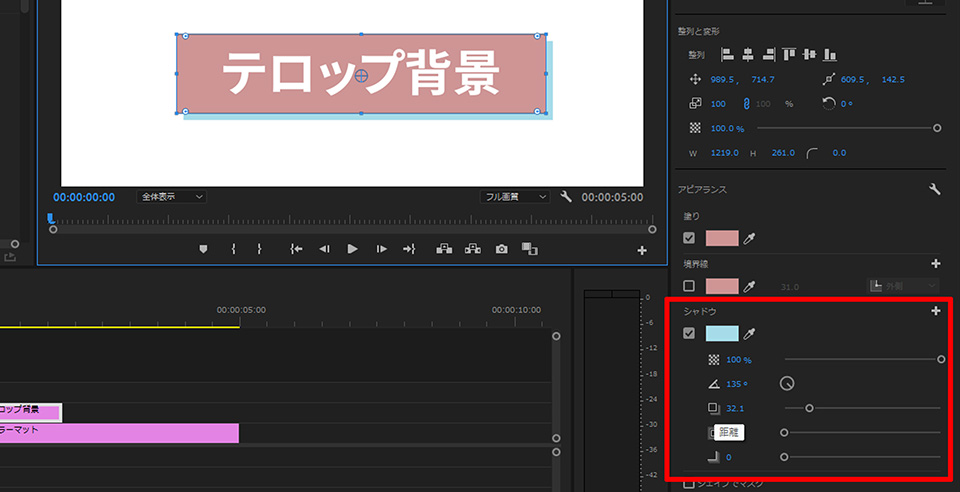The height and width of the screenshot is (492, 960).
Task: Click the width value 1219.0
Action: [x=725, y=153]
